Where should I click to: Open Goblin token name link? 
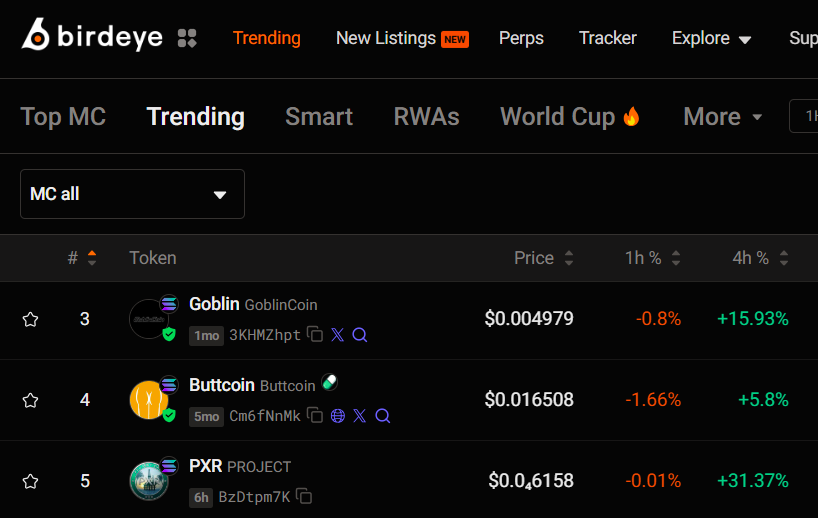214,304
